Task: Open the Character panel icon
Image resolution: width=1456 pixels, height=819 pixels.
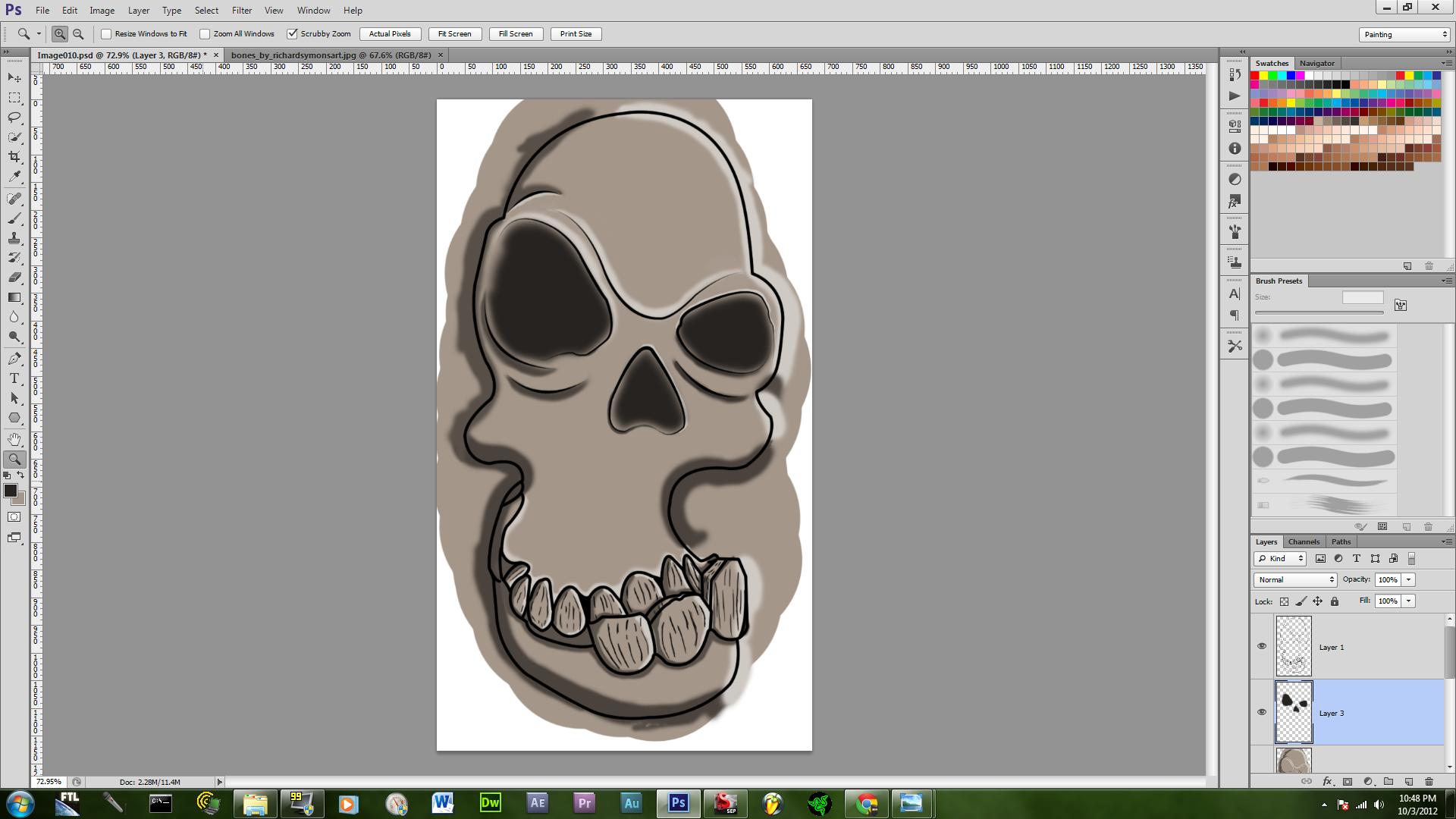Action: 1235,293
